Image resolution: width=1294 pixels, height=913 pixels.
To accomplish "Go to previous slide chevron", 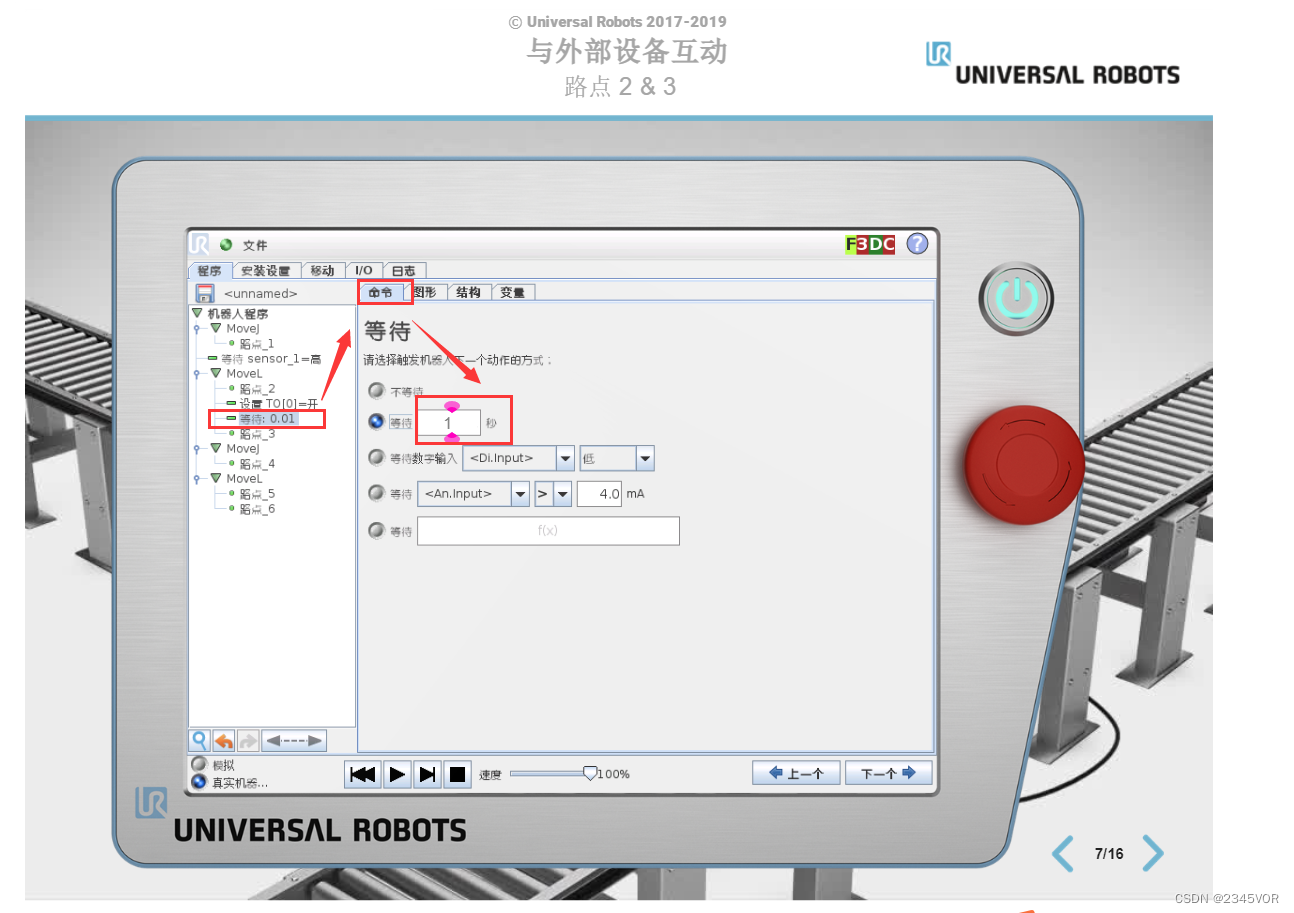I will coord(1063,853).
